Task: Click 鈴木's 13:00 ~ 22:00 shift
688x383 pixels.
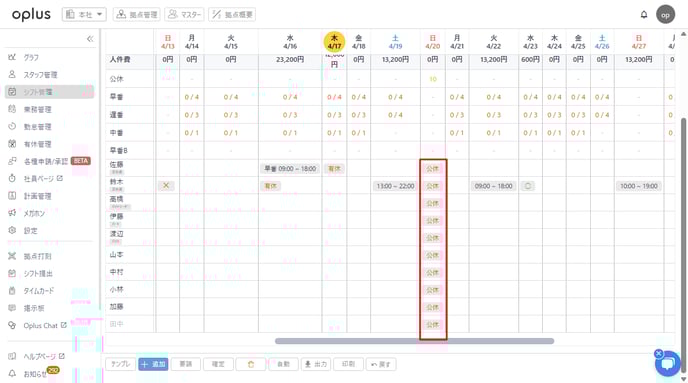Action: (x=395, y=186)
